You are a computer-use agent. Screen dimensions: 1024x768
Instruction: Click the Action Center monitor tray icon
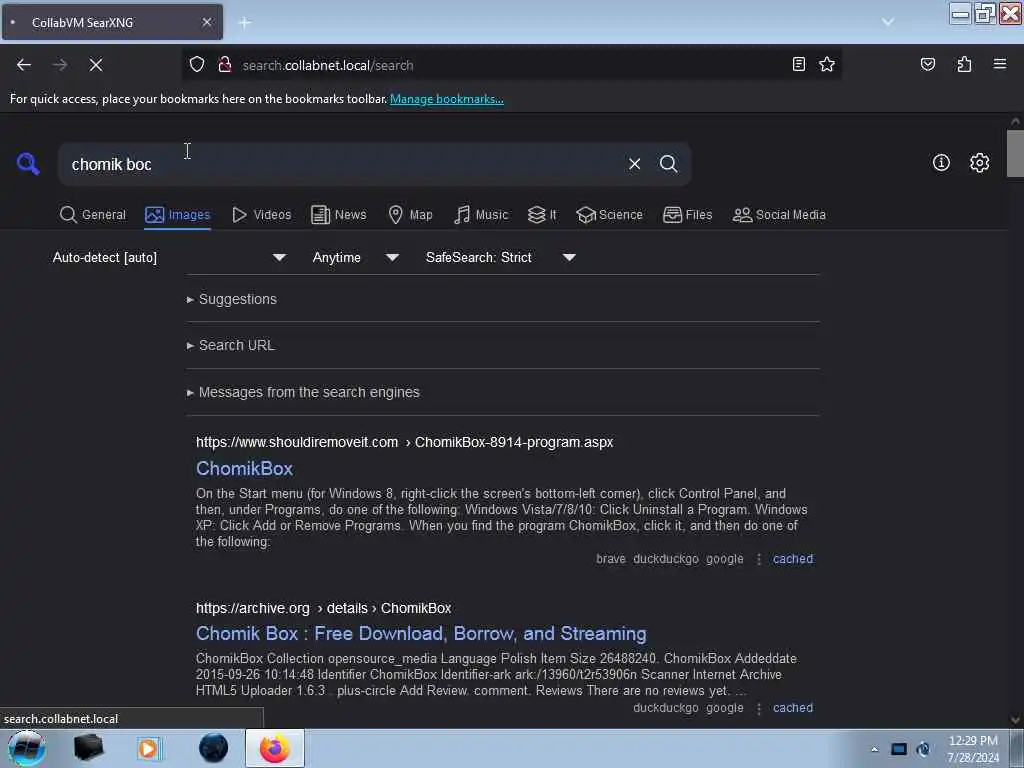tap(899, 749)
